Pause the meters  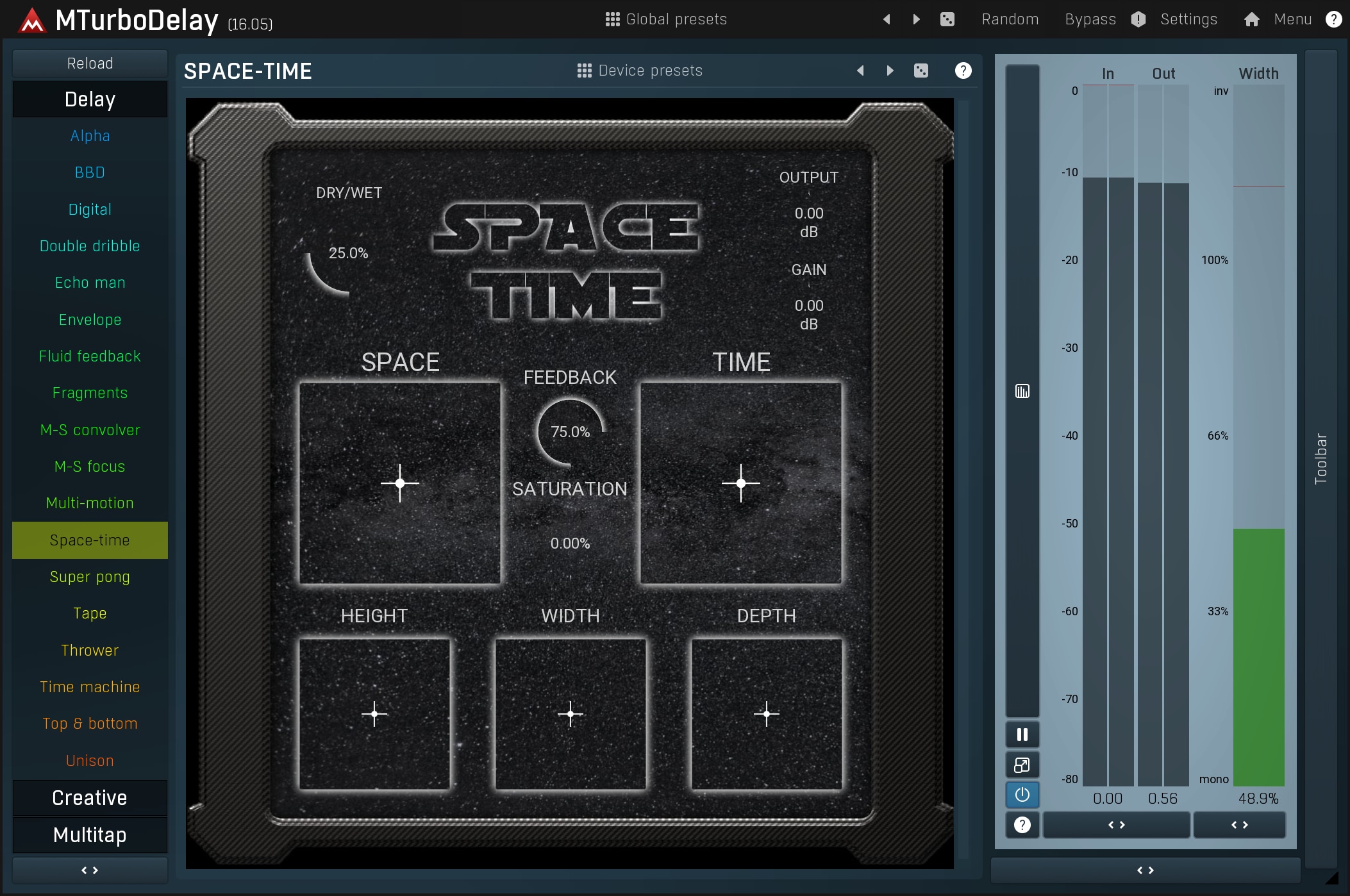coord(1022,734)
